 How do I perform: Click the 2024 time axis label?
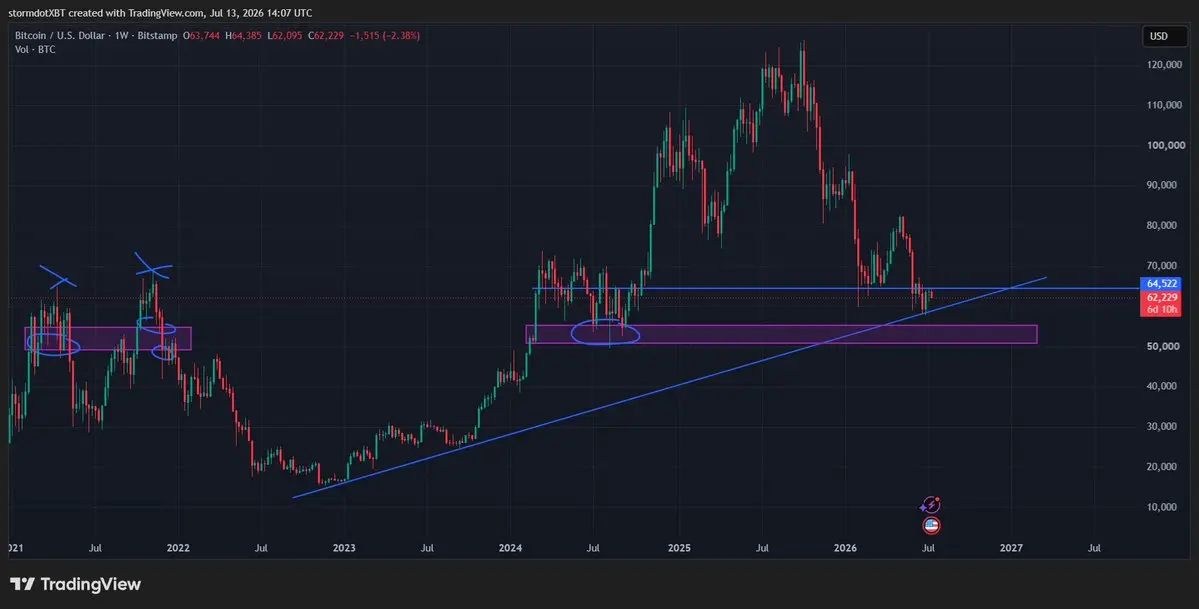click(510, 548)
